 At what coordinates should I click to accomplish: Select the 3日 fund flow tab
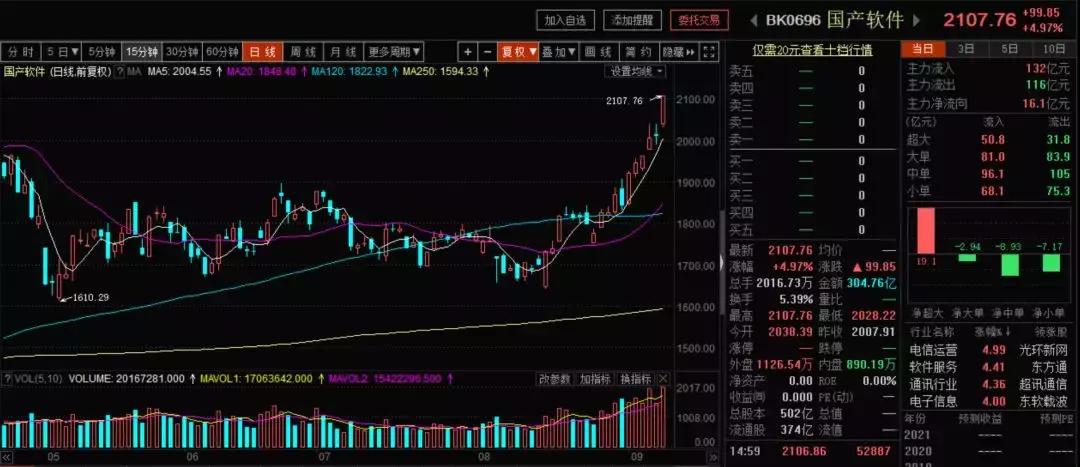(x=966, y=49)
